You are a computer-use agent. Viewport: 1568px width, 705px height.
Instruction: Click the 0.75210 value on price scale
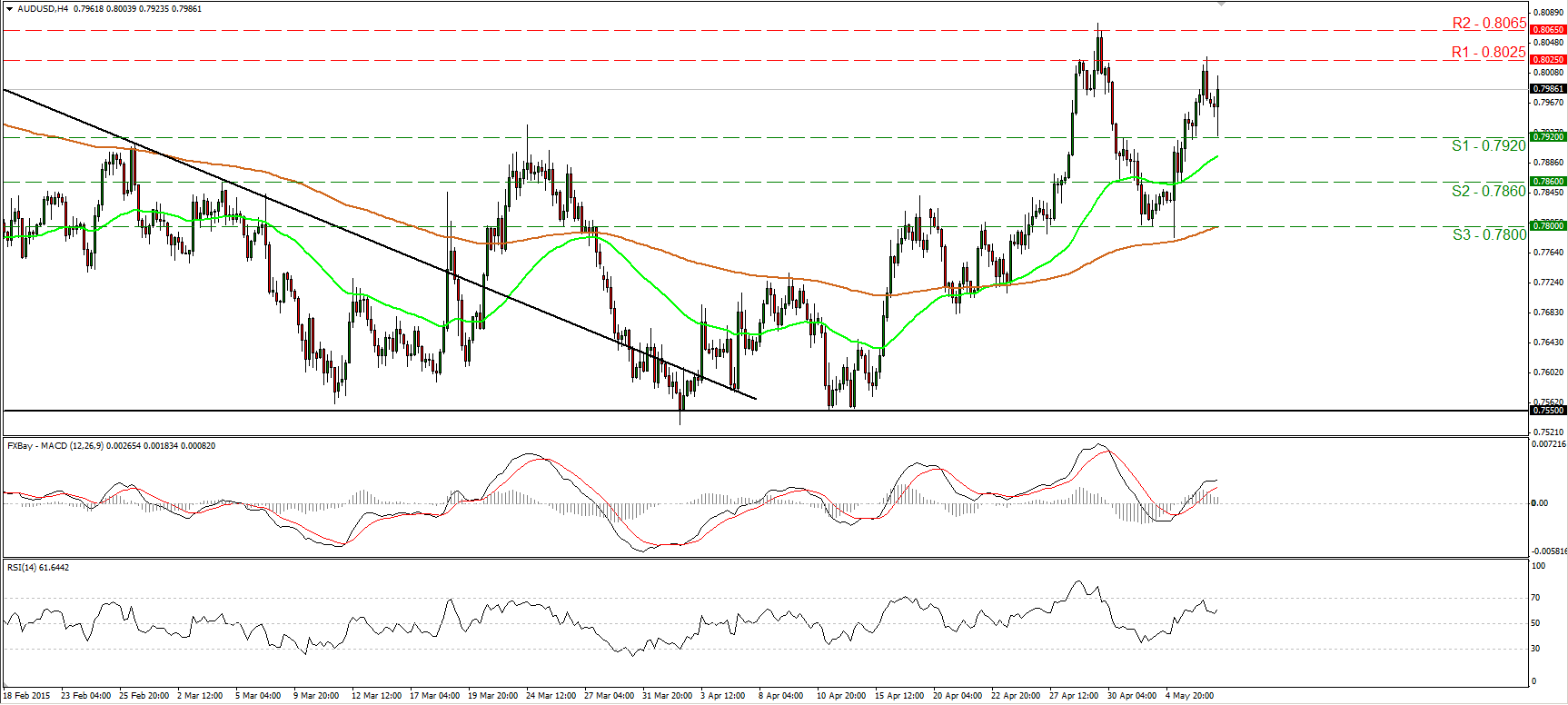coord(1548,432)
